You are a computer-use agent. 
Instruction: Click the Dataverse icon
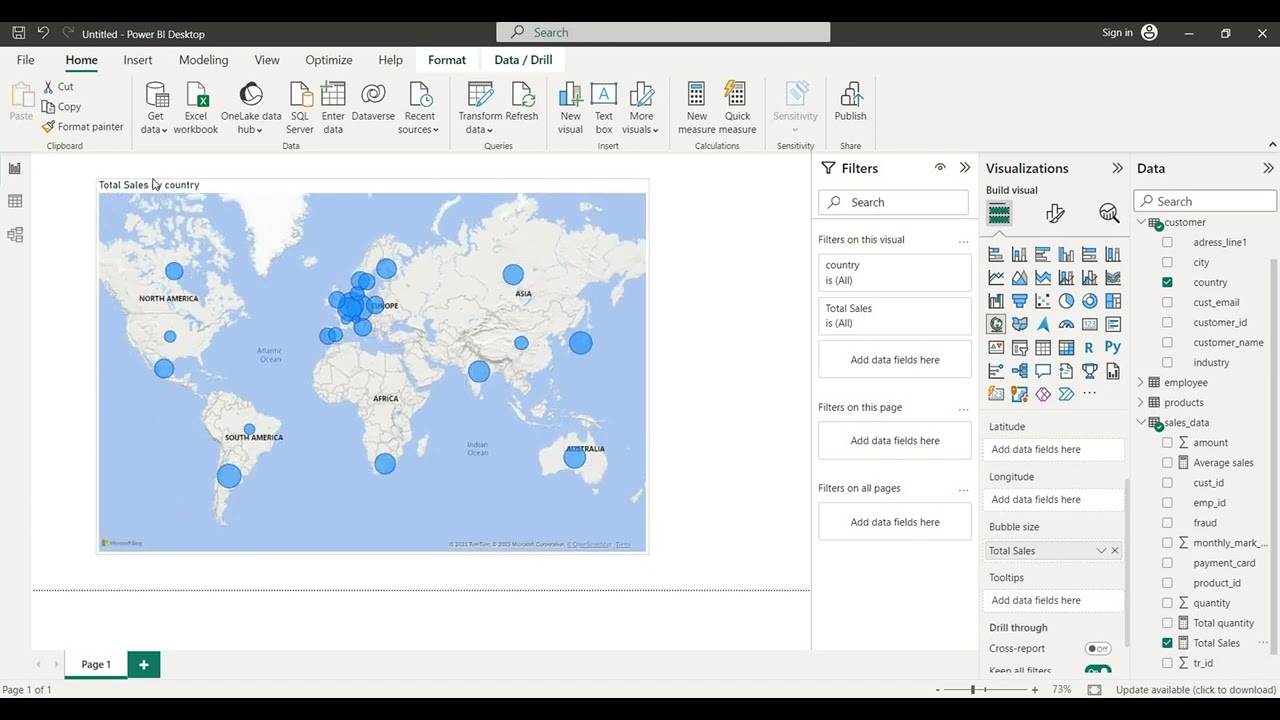point(373,104)
